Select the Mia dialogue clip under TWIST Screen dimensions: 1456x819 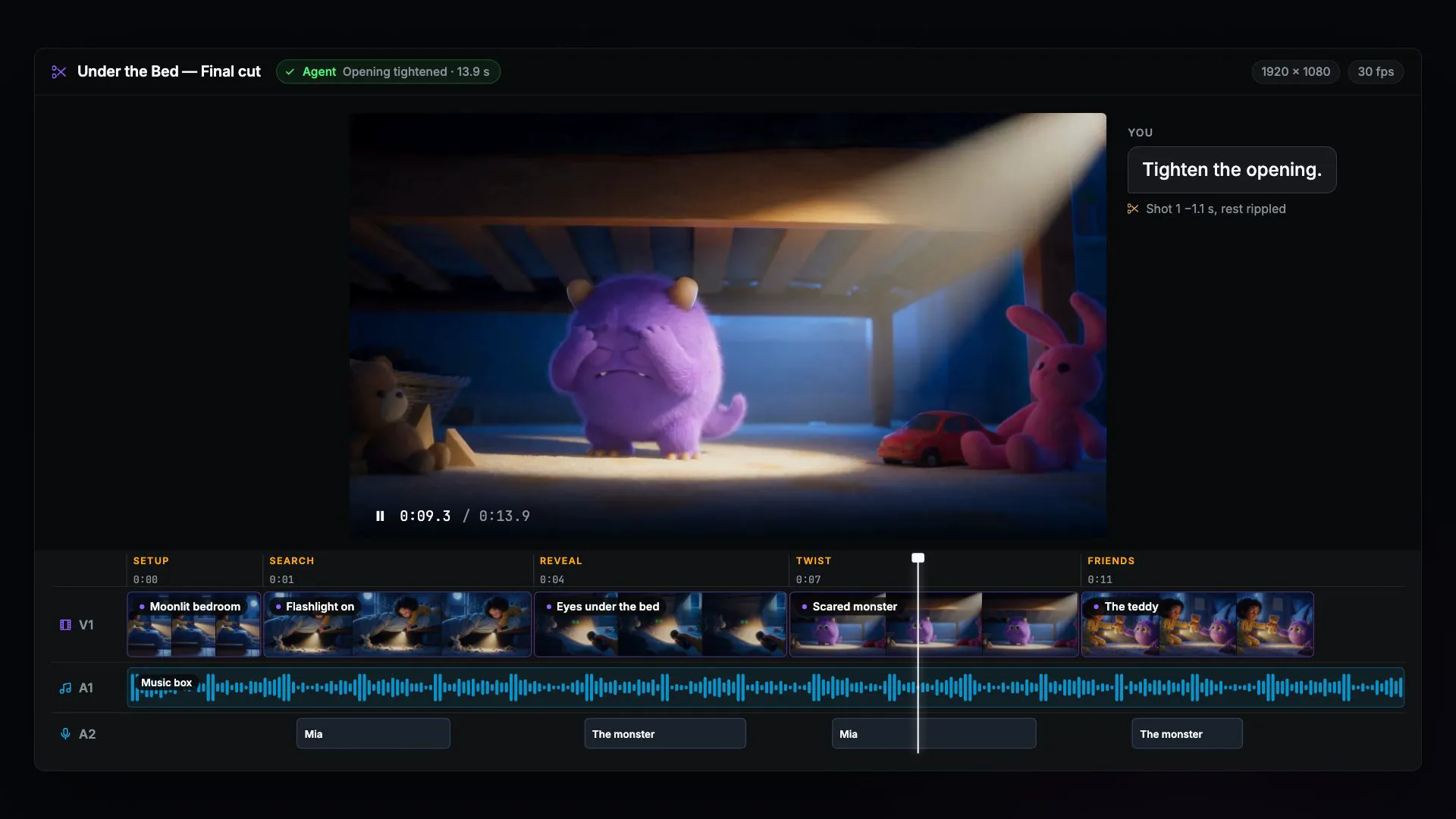point(934,734)
